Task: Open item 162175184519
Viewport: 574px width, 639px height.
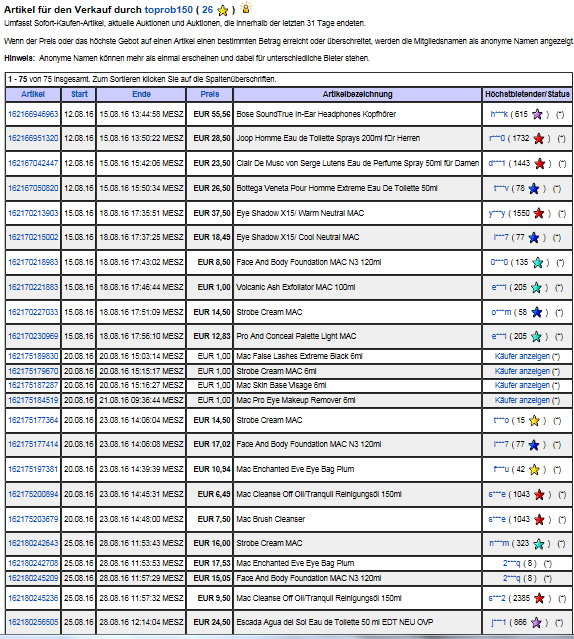Action: click(33, 400)
